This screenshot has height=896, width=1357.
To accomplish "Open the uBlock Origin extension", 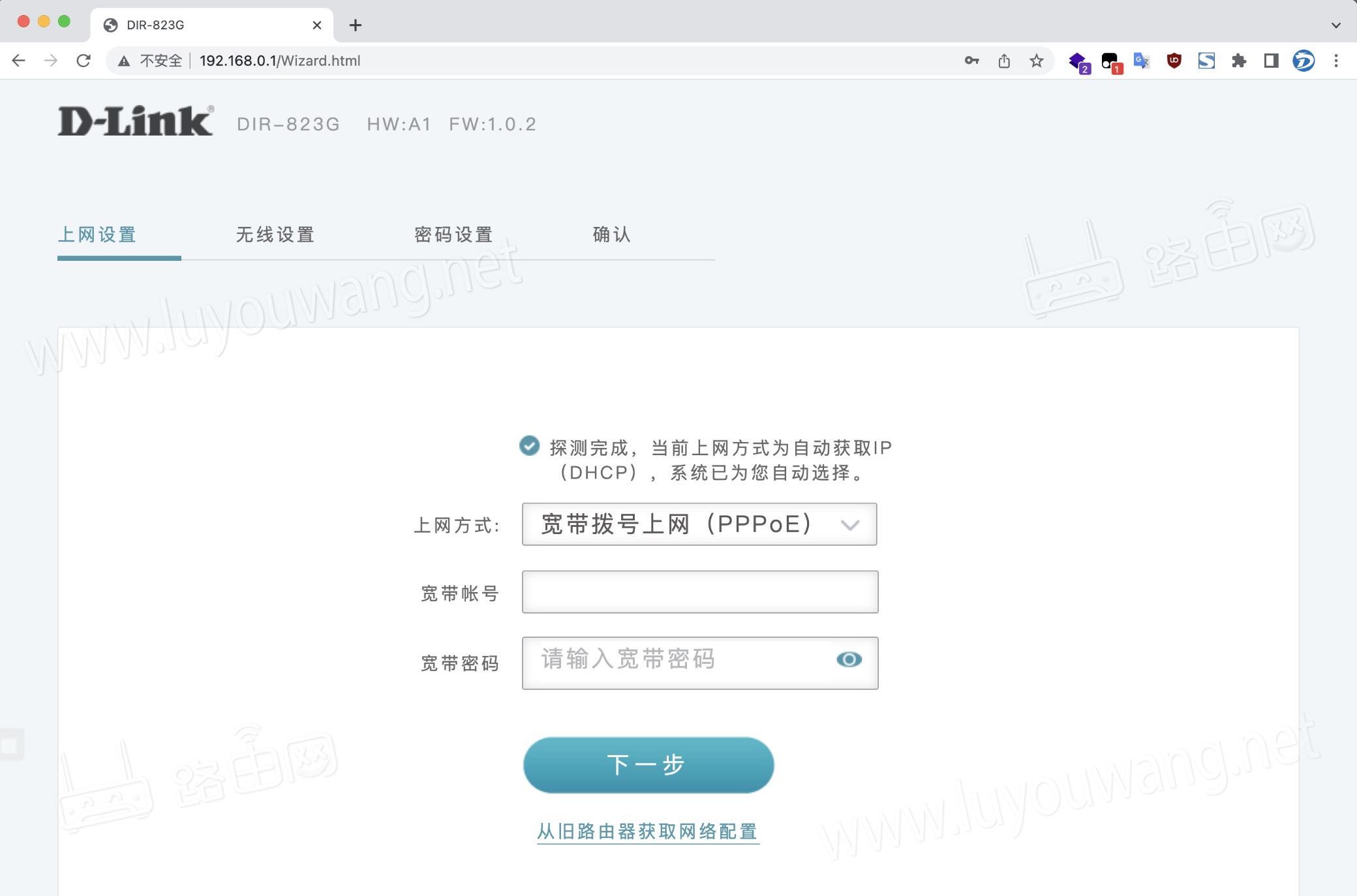I will click(x=1173, y=61).
